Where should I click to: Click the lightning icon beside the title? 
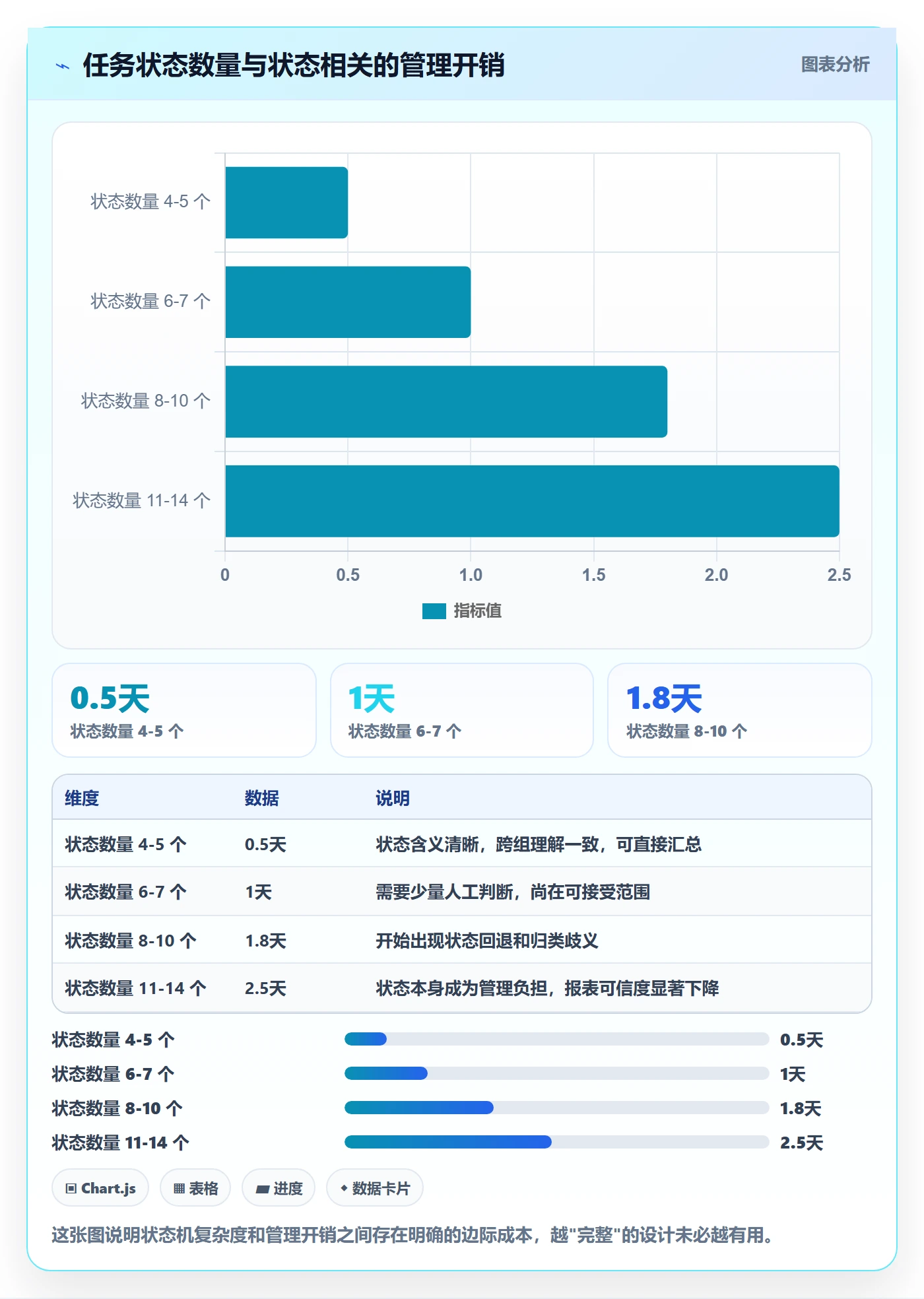63,66
